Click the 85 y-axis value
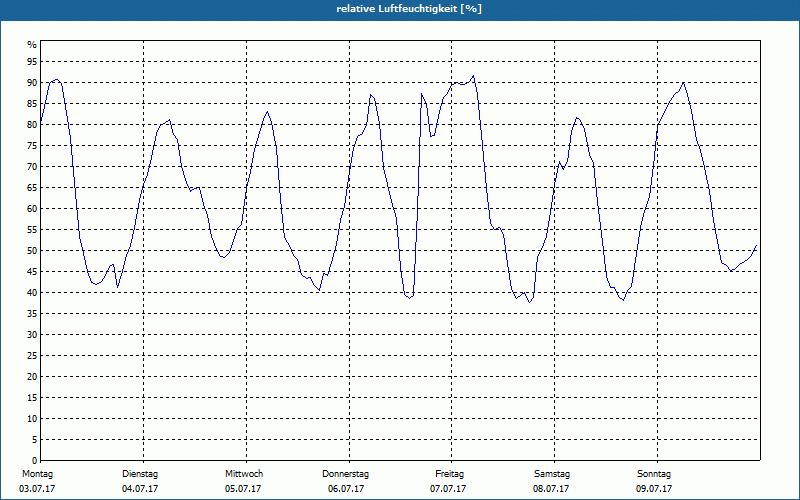The height and width of the screenshot is (500, 800). click(32, 104)
